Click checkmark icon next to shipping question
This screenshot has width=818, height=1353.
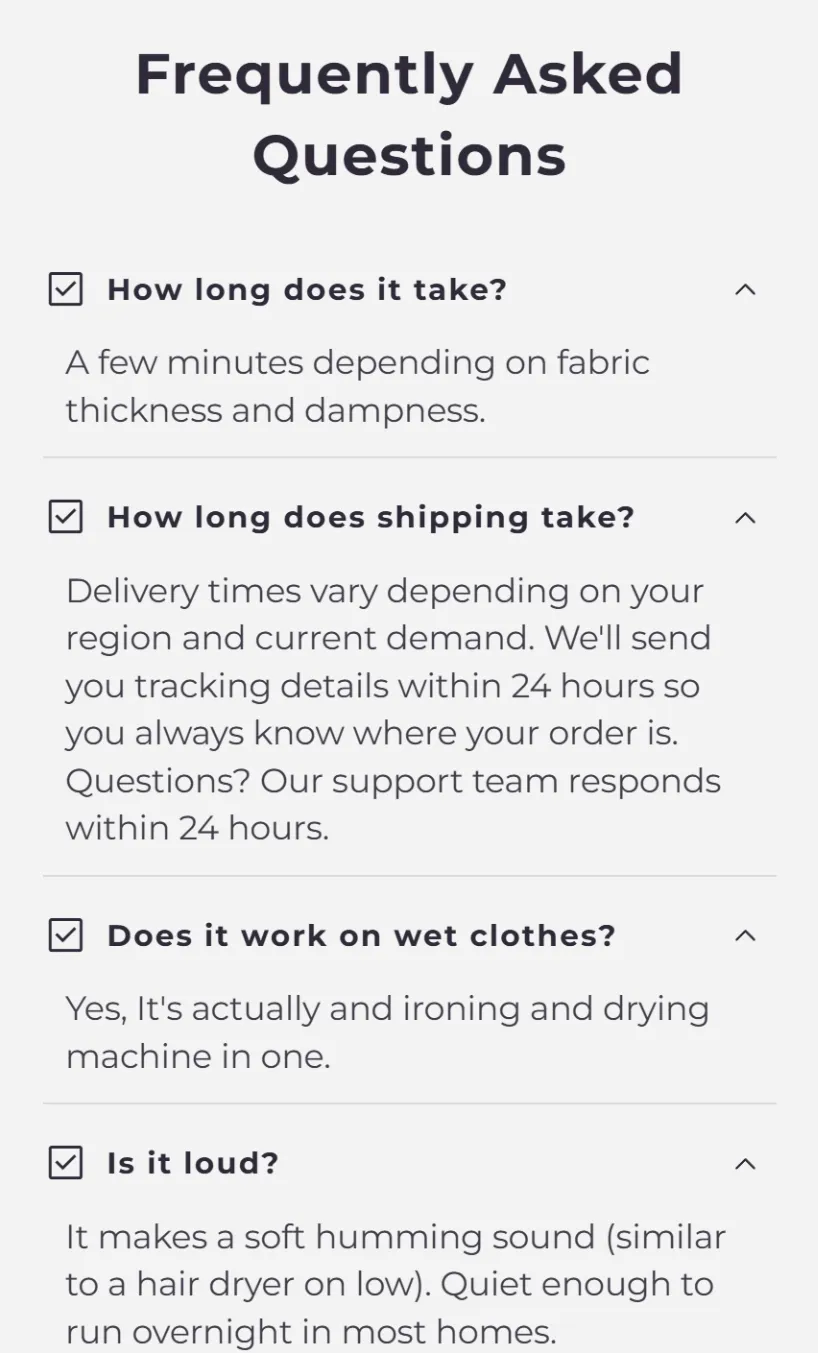(66, 517)
